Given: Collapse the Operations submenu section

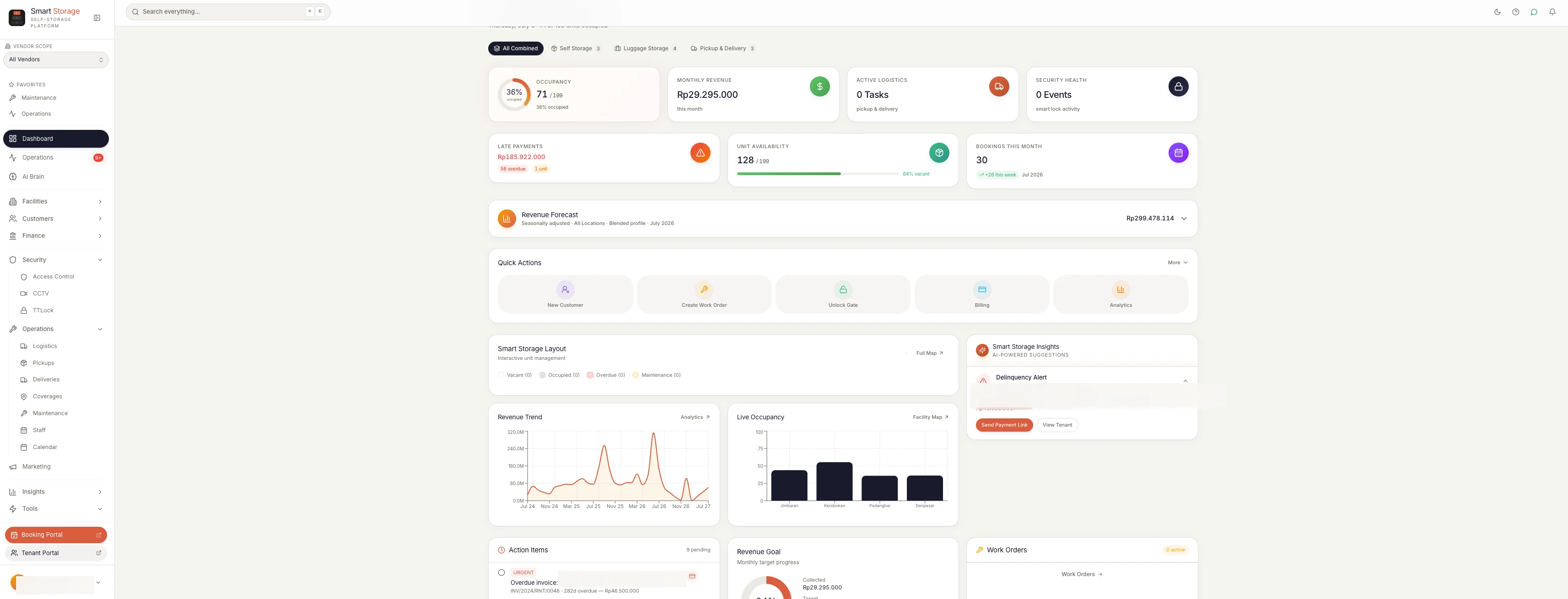Looking at the screenshot, I should pyautogui.click(x=56, y=329).
